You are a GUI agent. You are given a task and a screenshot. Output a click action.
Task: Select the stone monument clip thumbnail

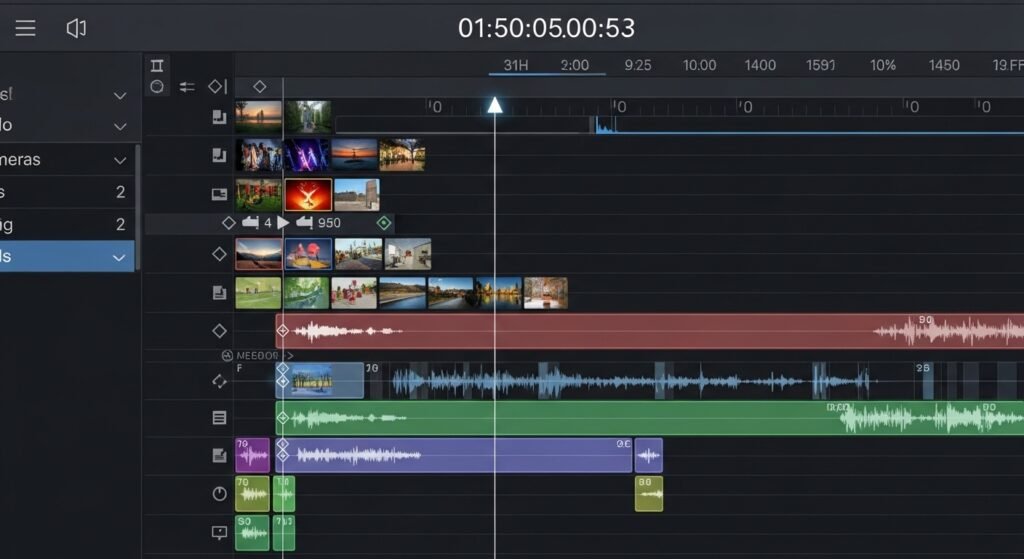tap(357, 195)
